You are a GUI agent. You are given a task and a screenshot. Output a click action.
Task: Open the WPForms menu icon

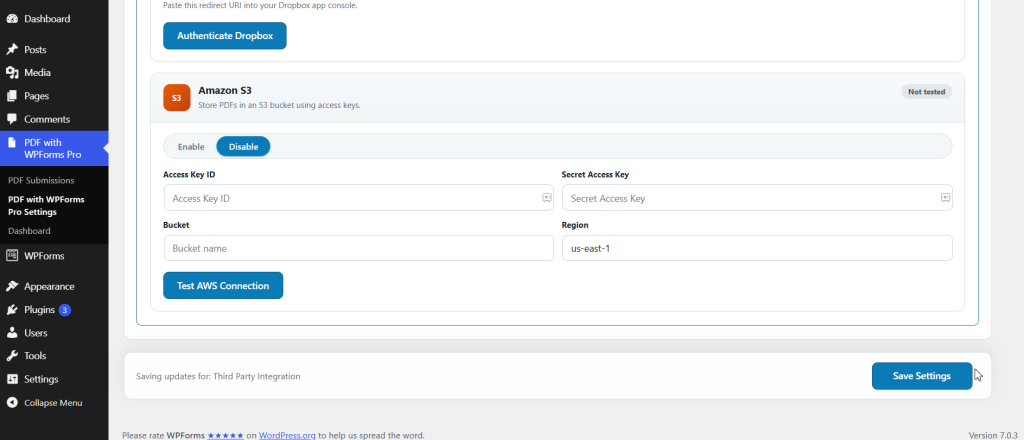point(12,256)
